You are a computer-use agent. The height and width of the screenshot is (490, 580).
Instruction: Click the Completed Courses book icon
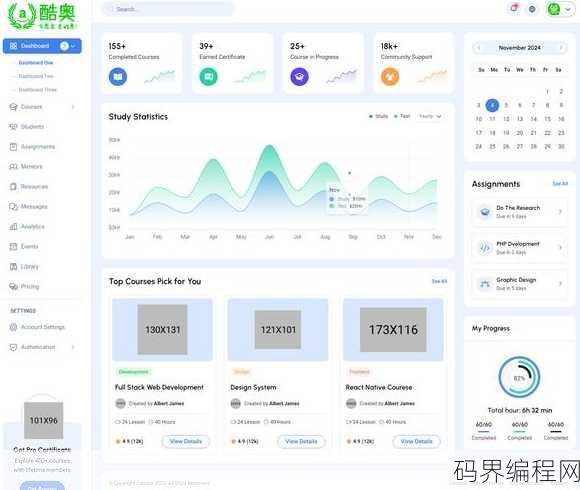118,77
